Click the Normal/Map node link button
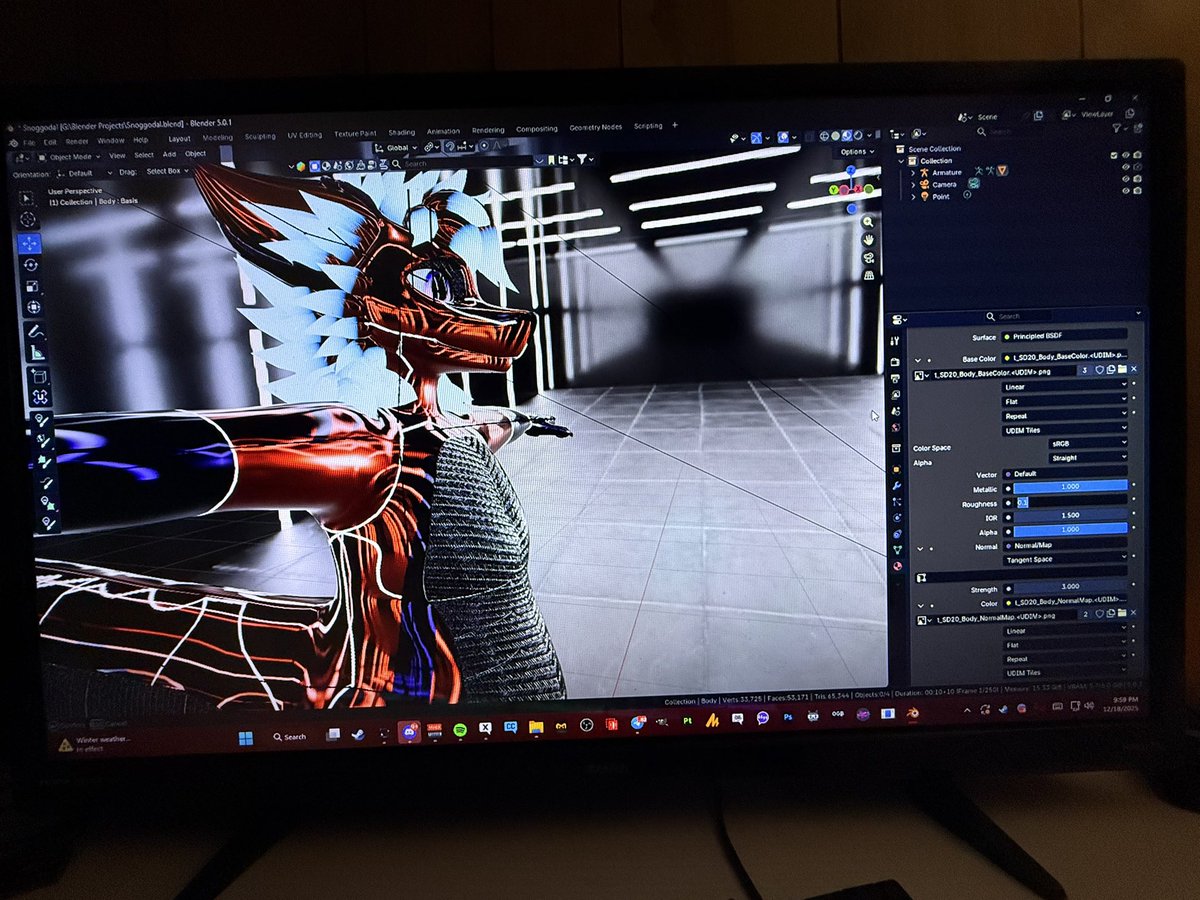Viewport: 1200px width, 900px height. (1065, 545)
